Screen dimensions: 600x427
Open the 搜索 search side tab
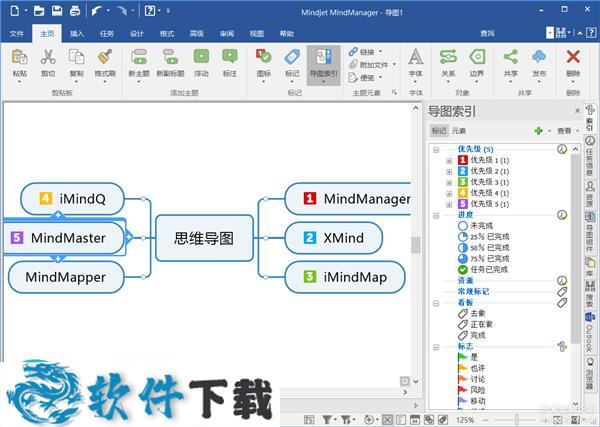[590, 294]
